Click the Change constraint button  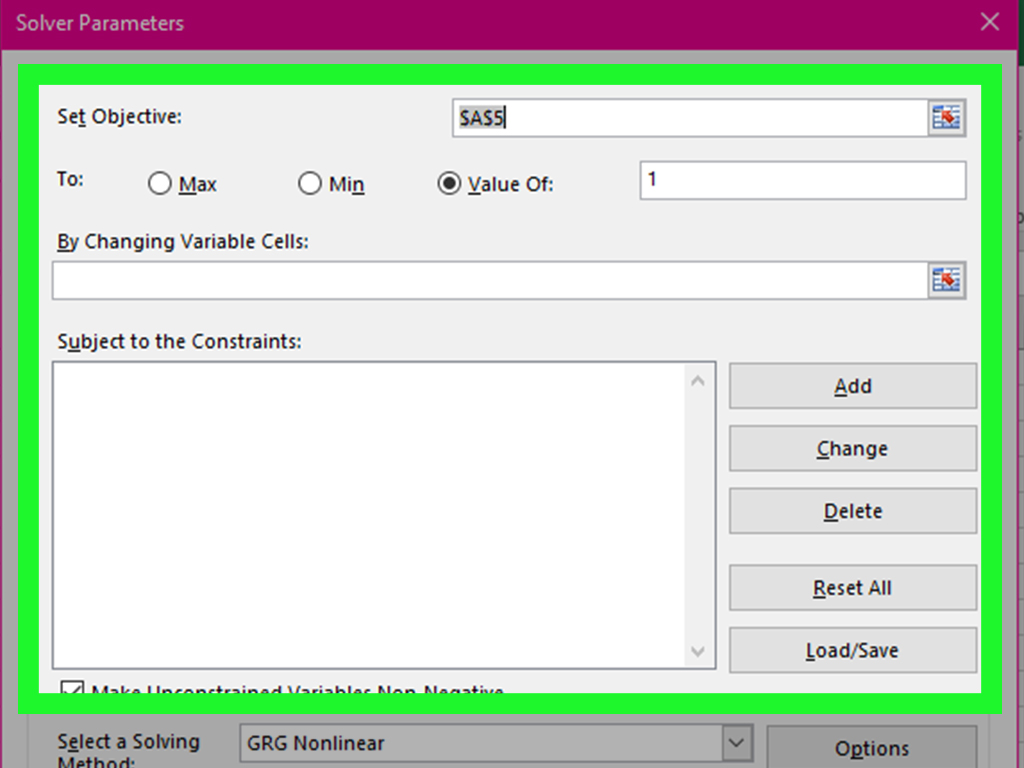pos(853,449)
